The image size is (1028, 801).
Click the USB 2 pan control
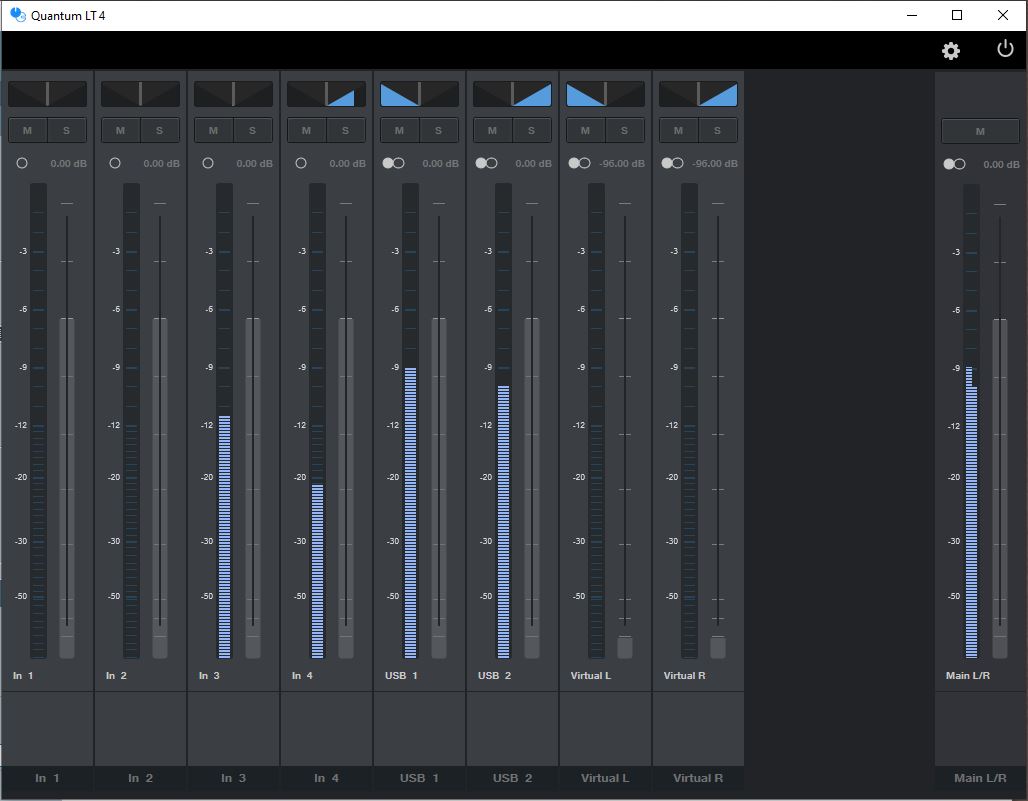(513, 94)
